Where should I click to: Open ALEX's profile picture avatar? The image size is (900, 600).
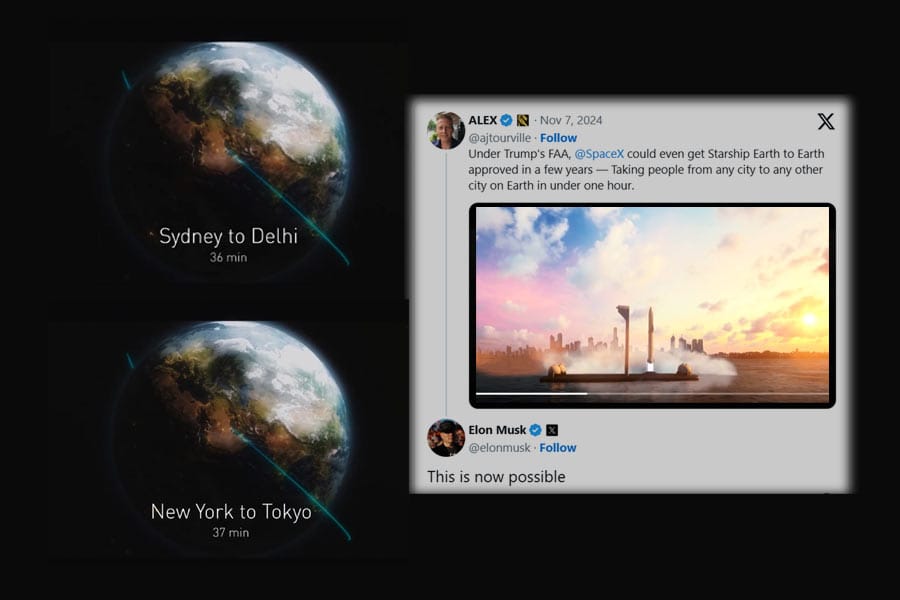[x=445, y=130]
